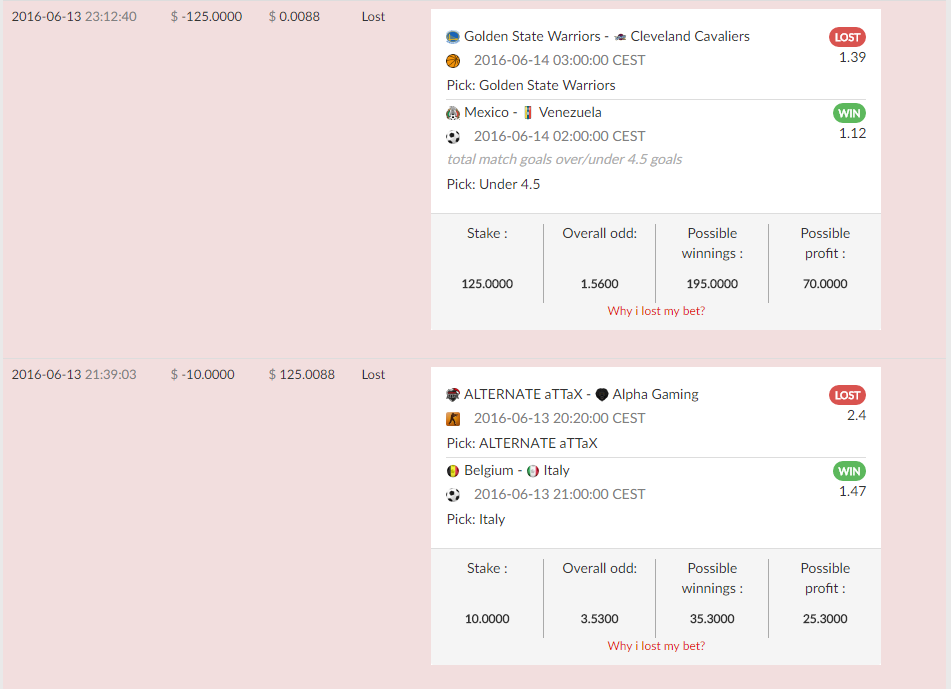
Task: Click LOST badge on ALTERNATE aTTaX match
Action: (x=847, y=395)
